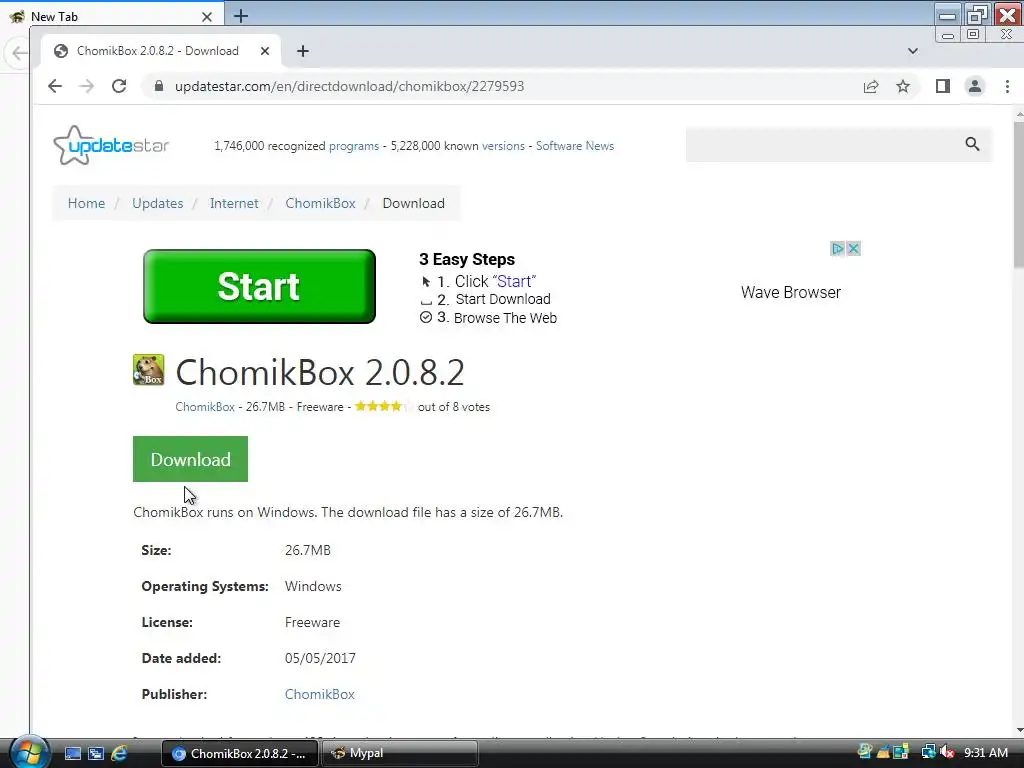The image size is (1024, 768).
Task: Select Mypal taskbar button
Action: tap(400, 753)
